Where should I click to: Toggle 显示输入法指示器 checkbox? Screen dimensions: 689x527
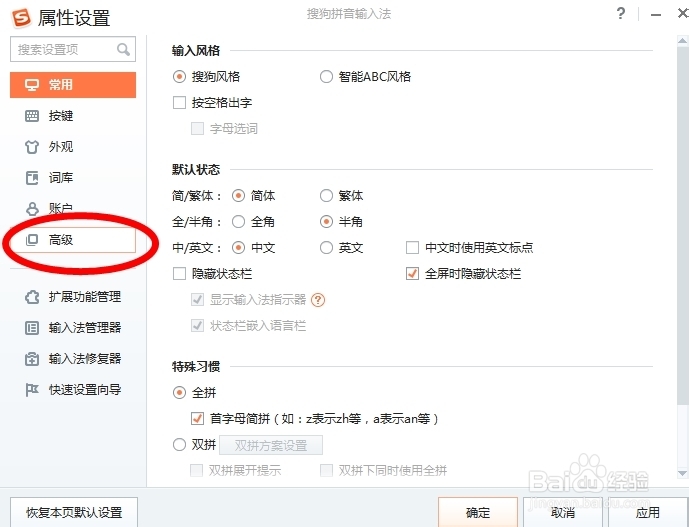point(197,300)
